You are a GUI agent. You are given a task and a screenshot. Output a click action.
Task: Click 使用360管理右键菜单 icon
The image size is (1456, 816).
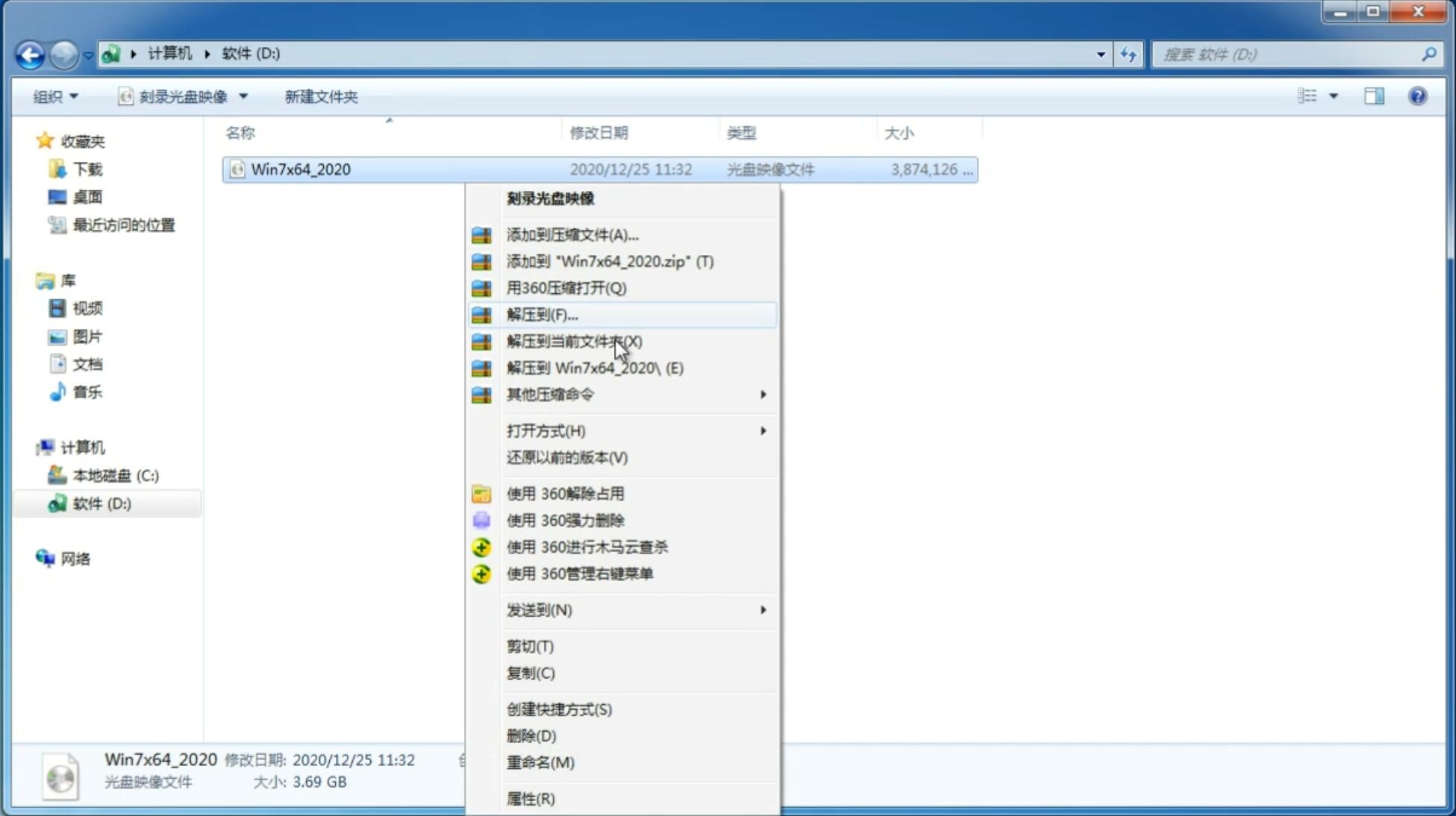[481, 573]
